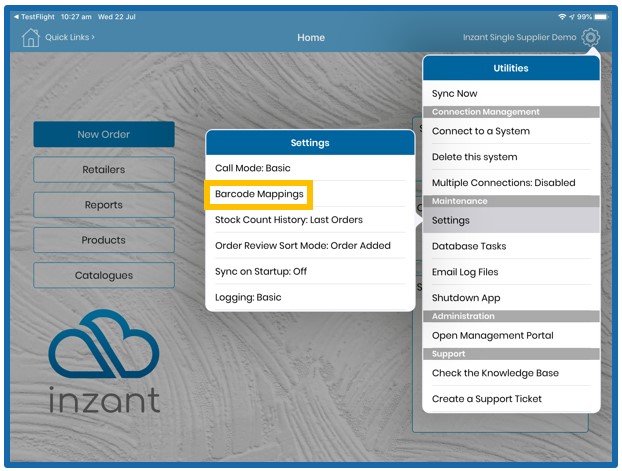Open the Retailers section

pos(104,170)
